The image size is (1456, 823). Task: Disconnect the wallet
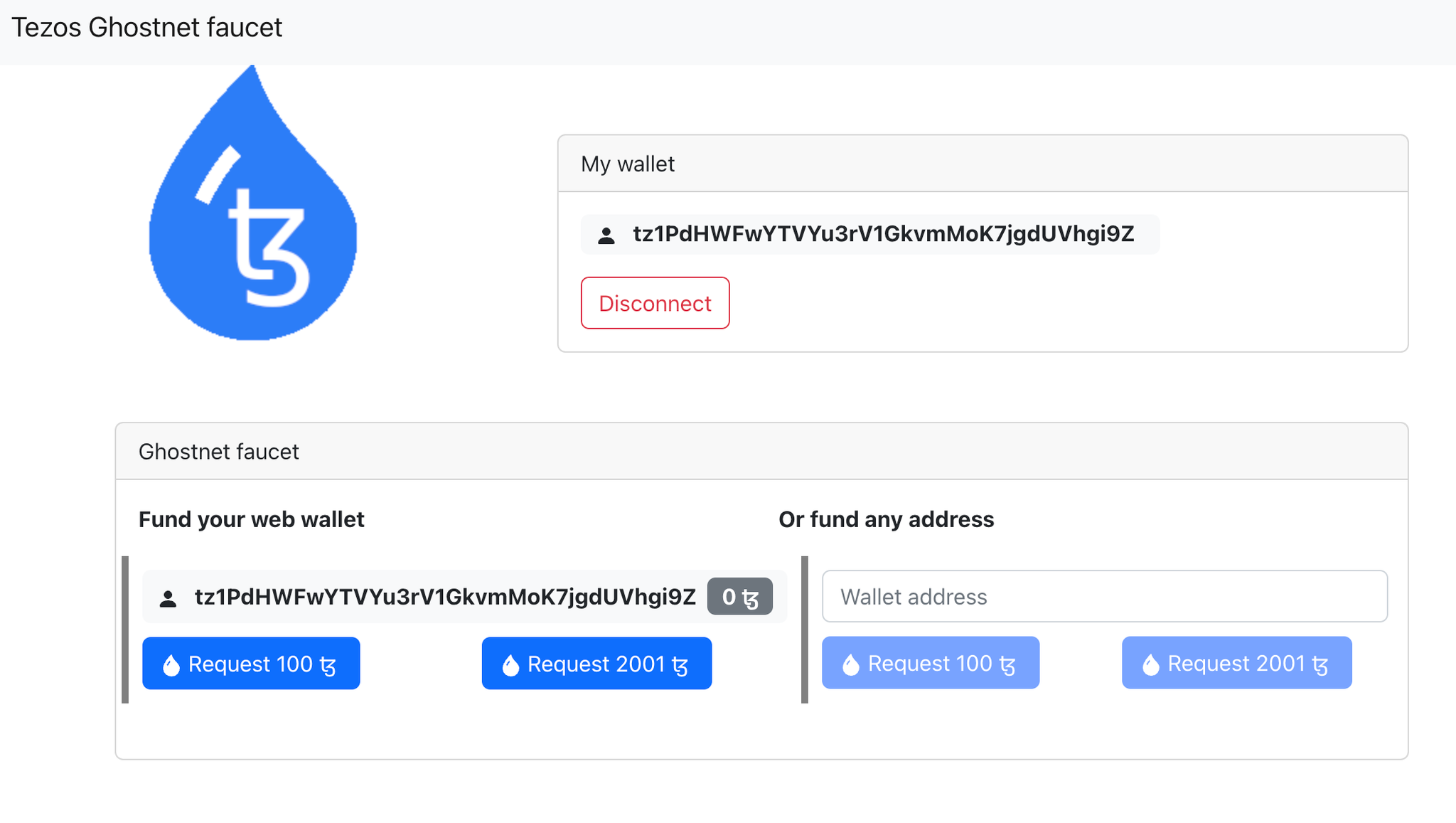coord(655,303)
